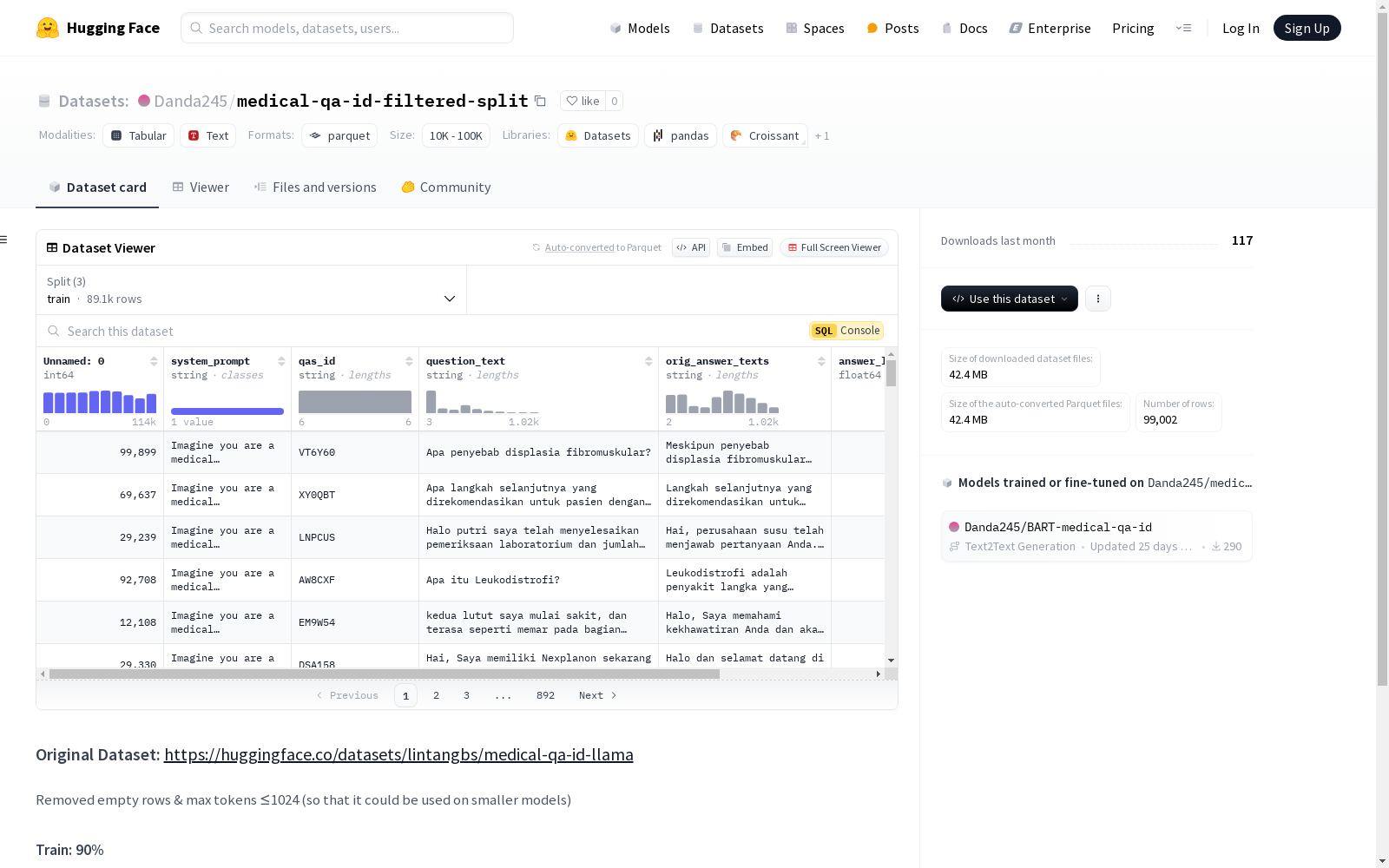Open the Full Screen Viewer
The width and height of the screenshot is (1389, 868).
tap(833, 247)
